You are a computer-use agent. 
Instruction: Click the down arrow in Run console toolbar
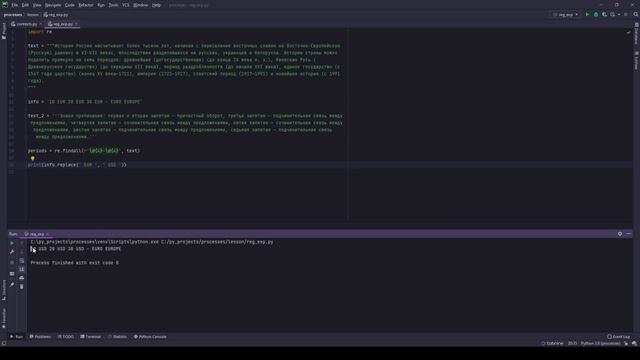(22, 252)
